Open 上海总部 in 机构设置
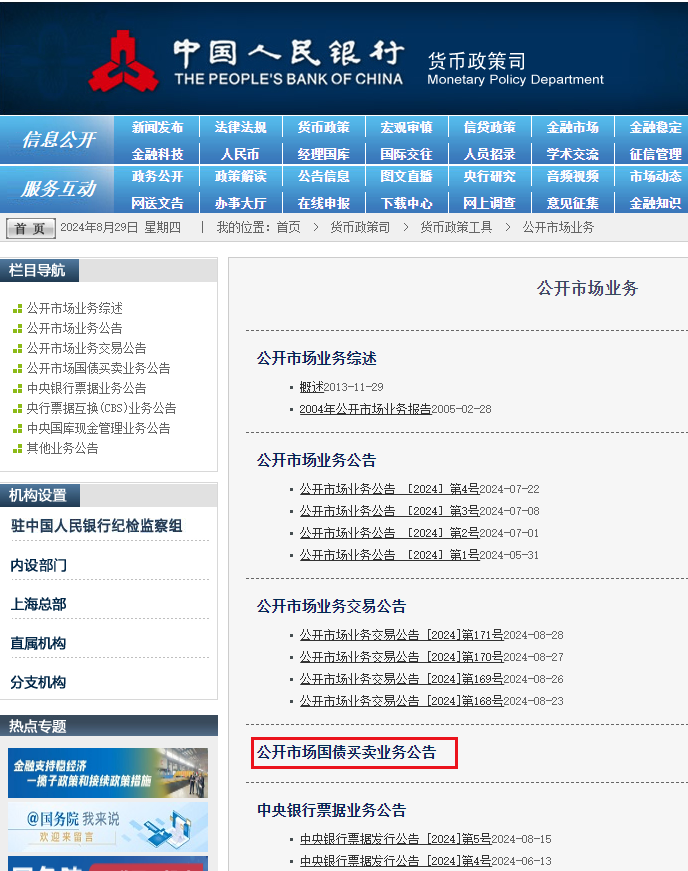Image resolution: width=688 pixels, height=871 pixels. pyautogui.click(x=38, y=604)
